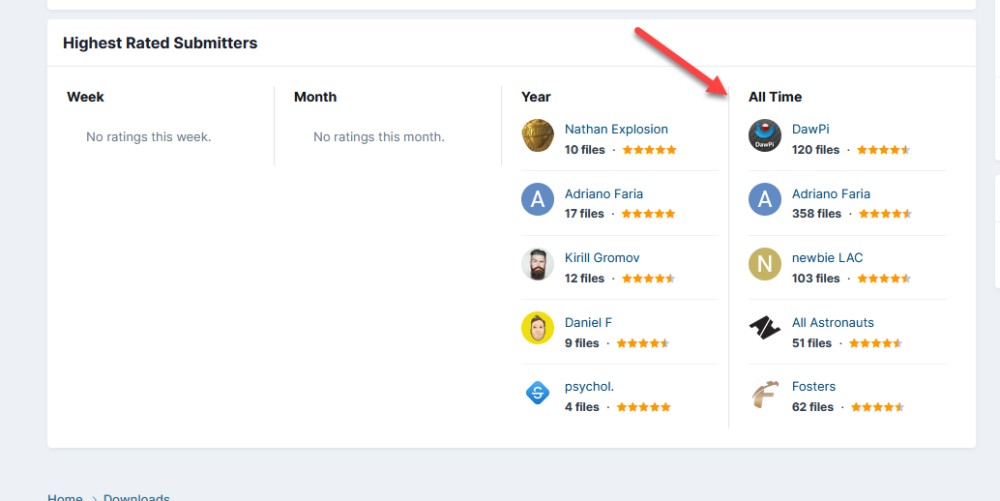Screen dimensions: 1000x501
Task: Click Adriano Faria's avatar in All Time column
Action: (765, 200)
